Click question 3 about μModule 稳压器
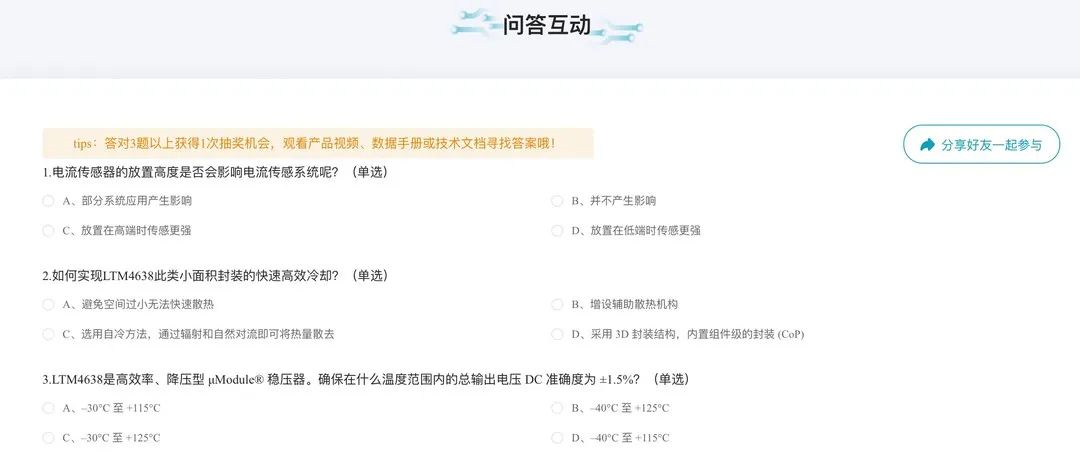 (366, 379)
